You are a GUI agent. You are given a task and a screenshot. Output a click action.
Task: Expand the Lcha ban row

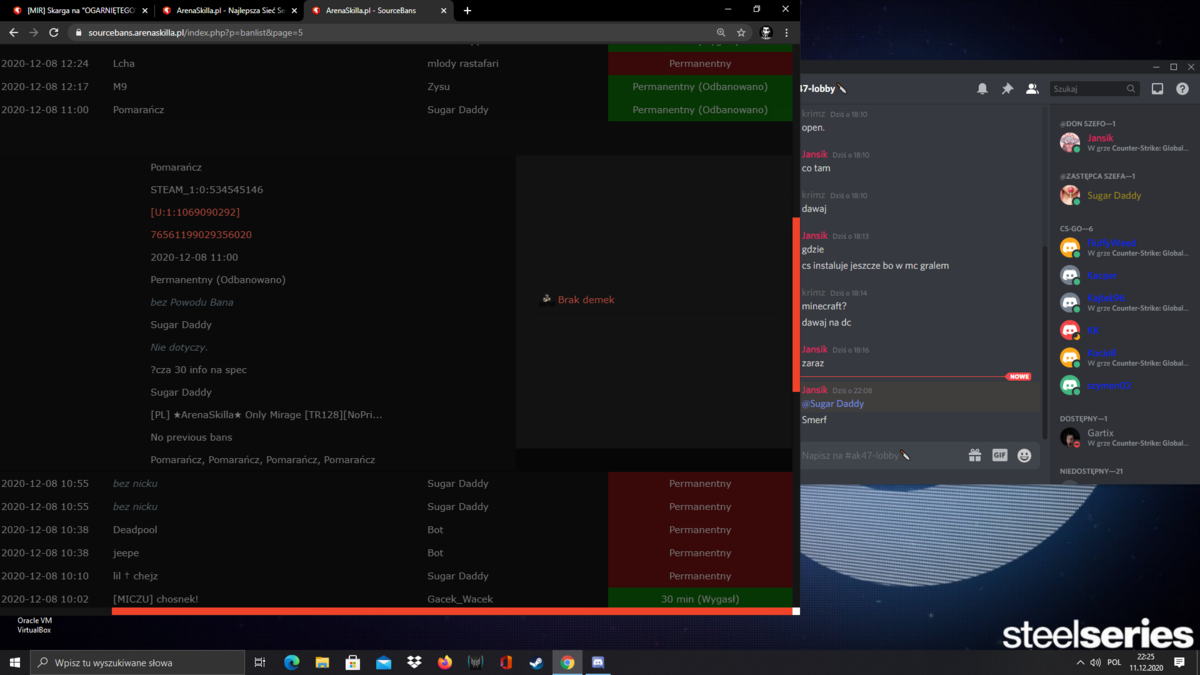(396, 63)
